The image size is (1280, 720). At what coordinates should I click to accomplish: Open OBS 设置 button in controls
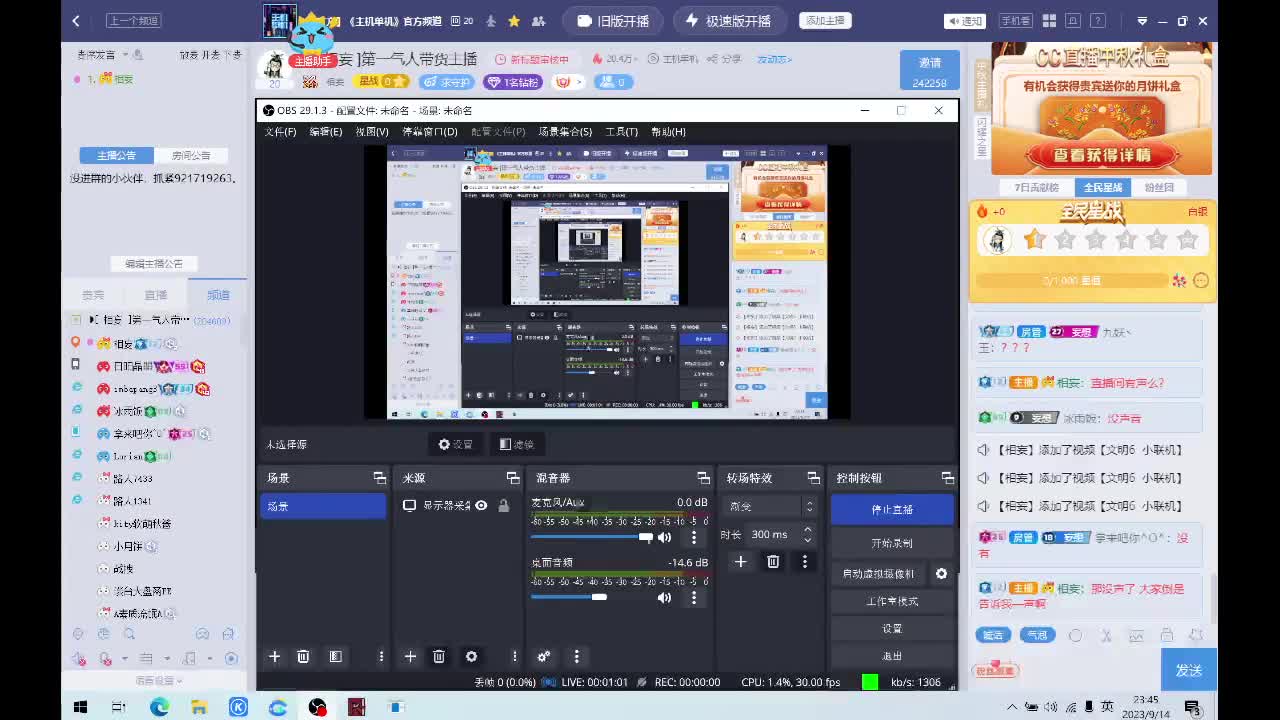coord(892,629)
